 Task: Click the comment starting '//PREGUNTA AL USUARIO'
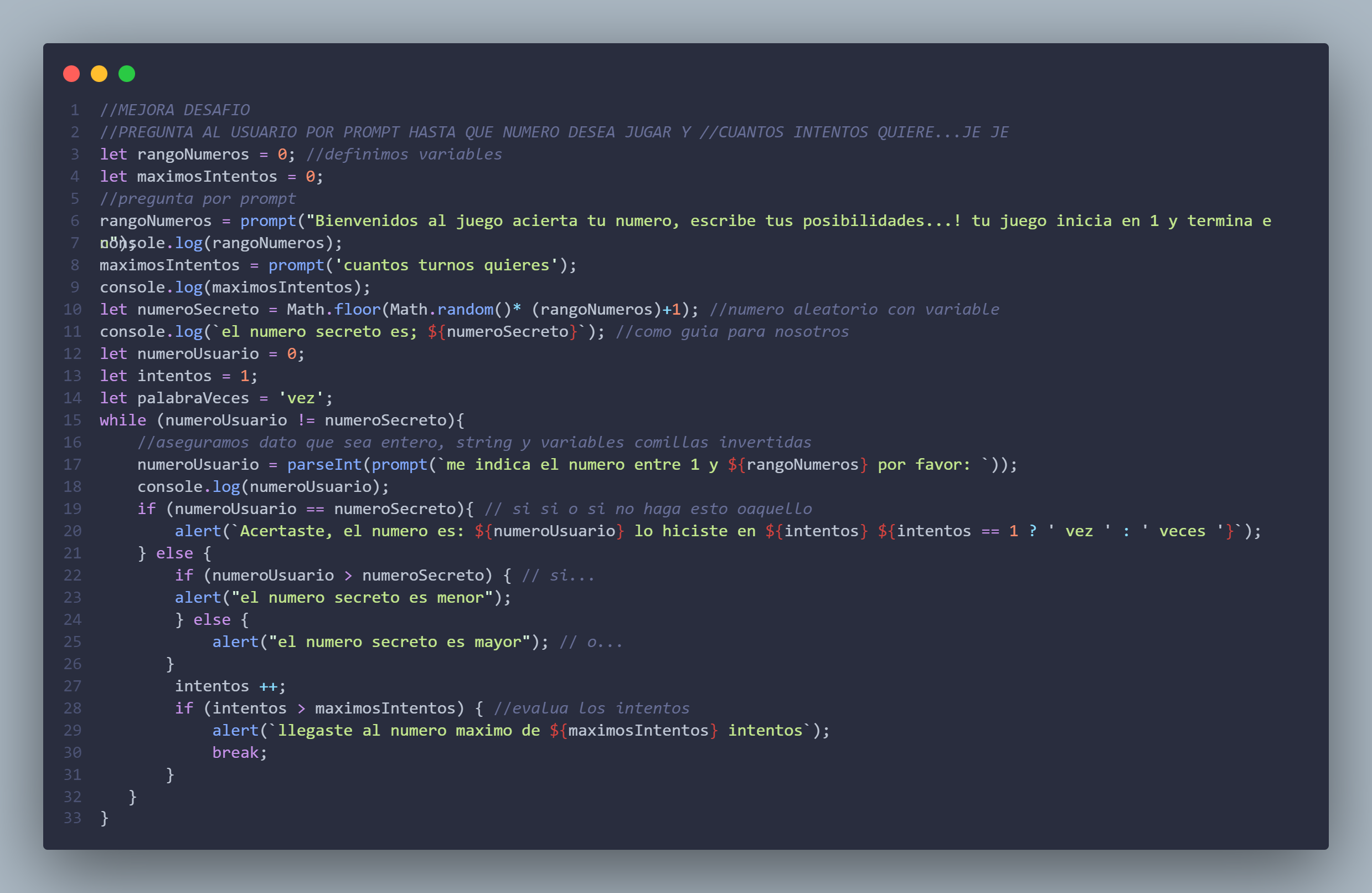(554, 132)
